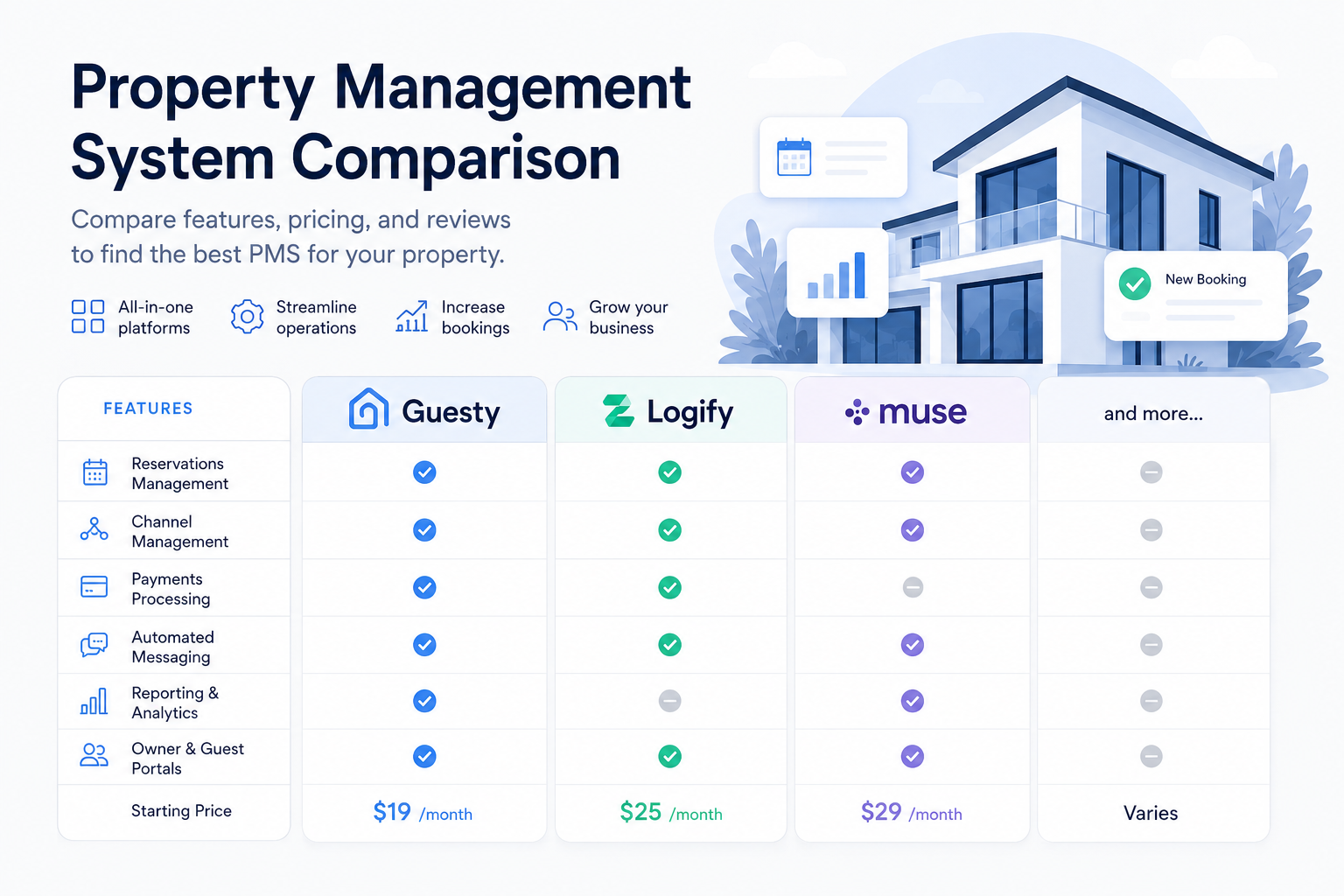Click muse's Reservations Management checkmark
The width and height of the screenshot is (1344, 896).
pos(913,472)
